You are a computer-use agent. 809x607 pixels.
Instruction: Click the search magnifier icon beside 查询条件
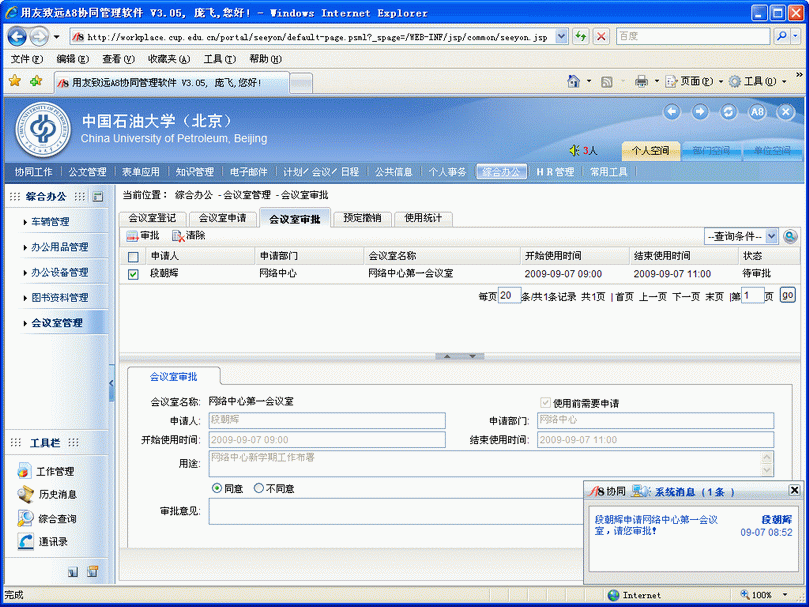(x=790, y=237)
